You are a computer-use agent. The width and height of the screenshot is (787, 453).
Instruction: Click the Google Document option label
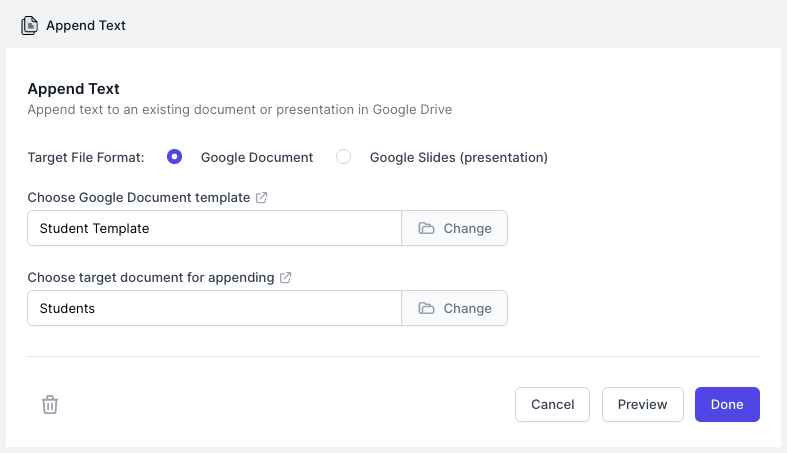point(257,158)
